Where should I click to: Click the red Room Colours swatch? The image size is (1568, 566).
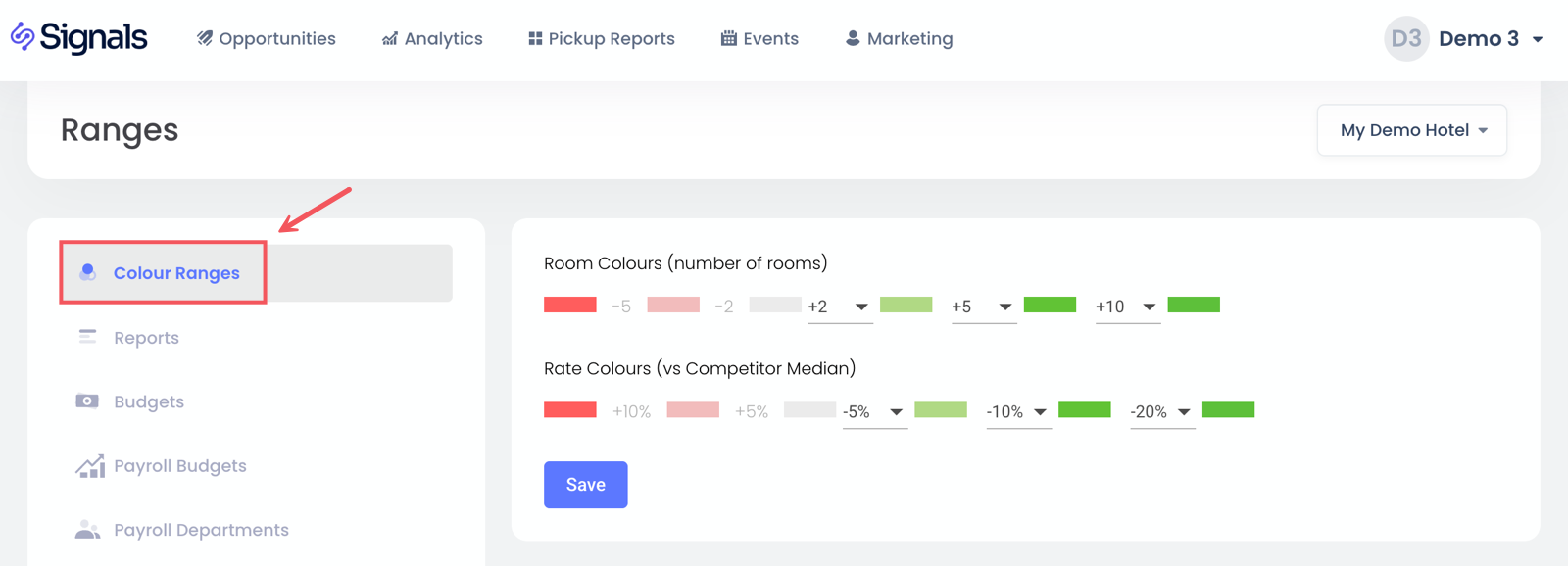(x=570, y=305)
